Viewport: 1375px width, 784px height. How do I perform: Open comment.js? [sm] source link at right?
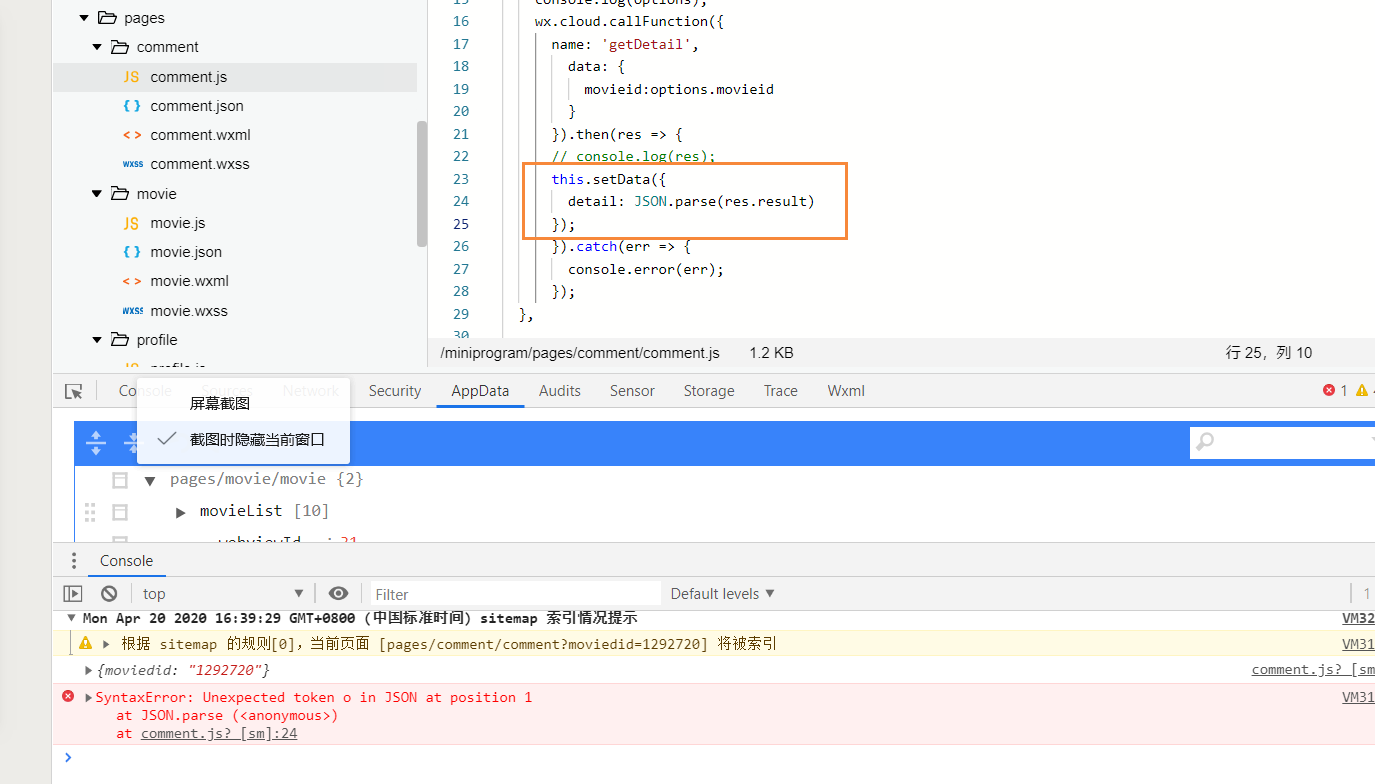click(1313, 669)
